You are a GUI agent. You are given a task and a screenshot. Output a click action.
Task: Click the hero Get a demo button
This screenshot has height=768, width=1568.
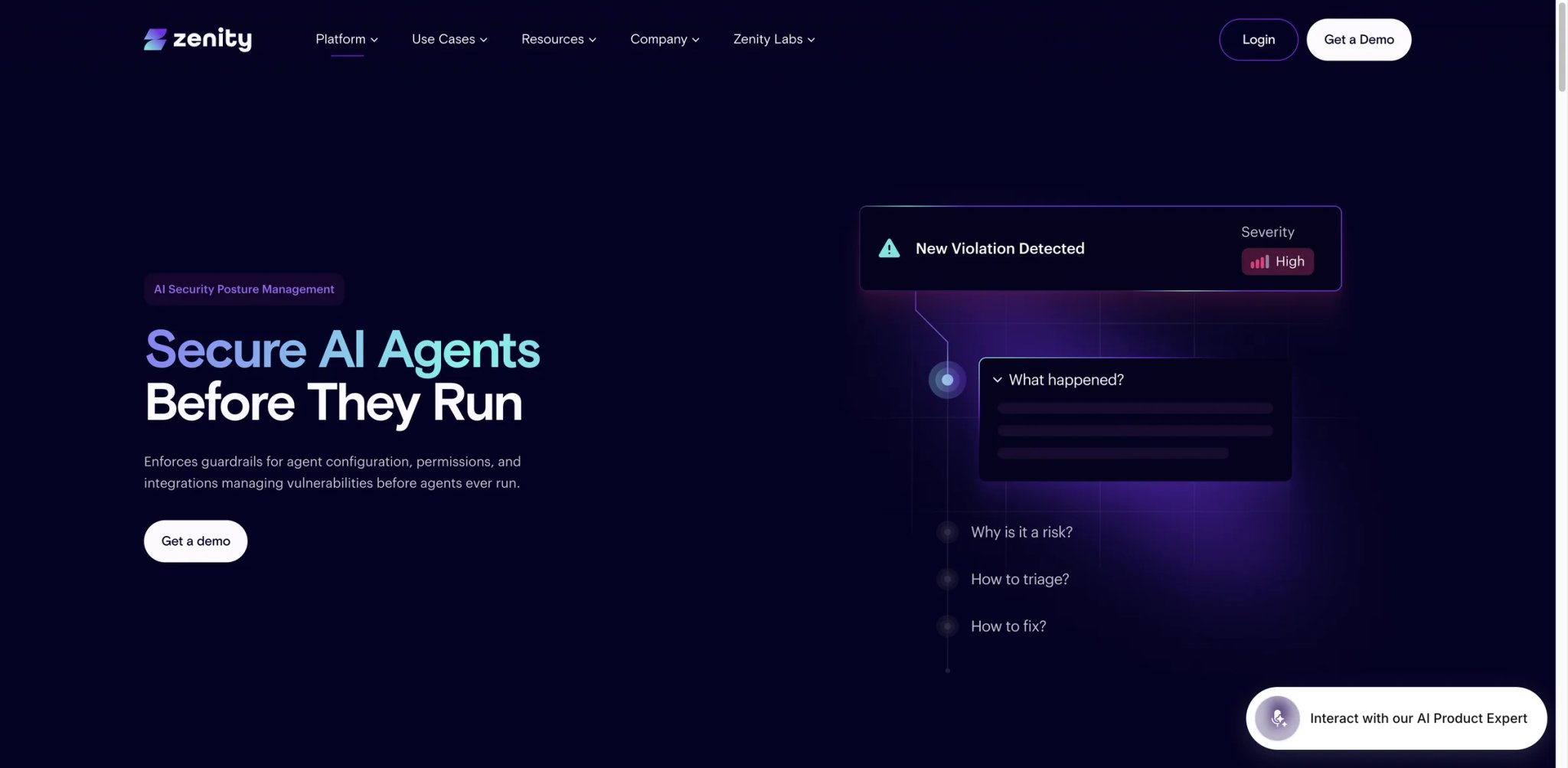pos(195,541)
